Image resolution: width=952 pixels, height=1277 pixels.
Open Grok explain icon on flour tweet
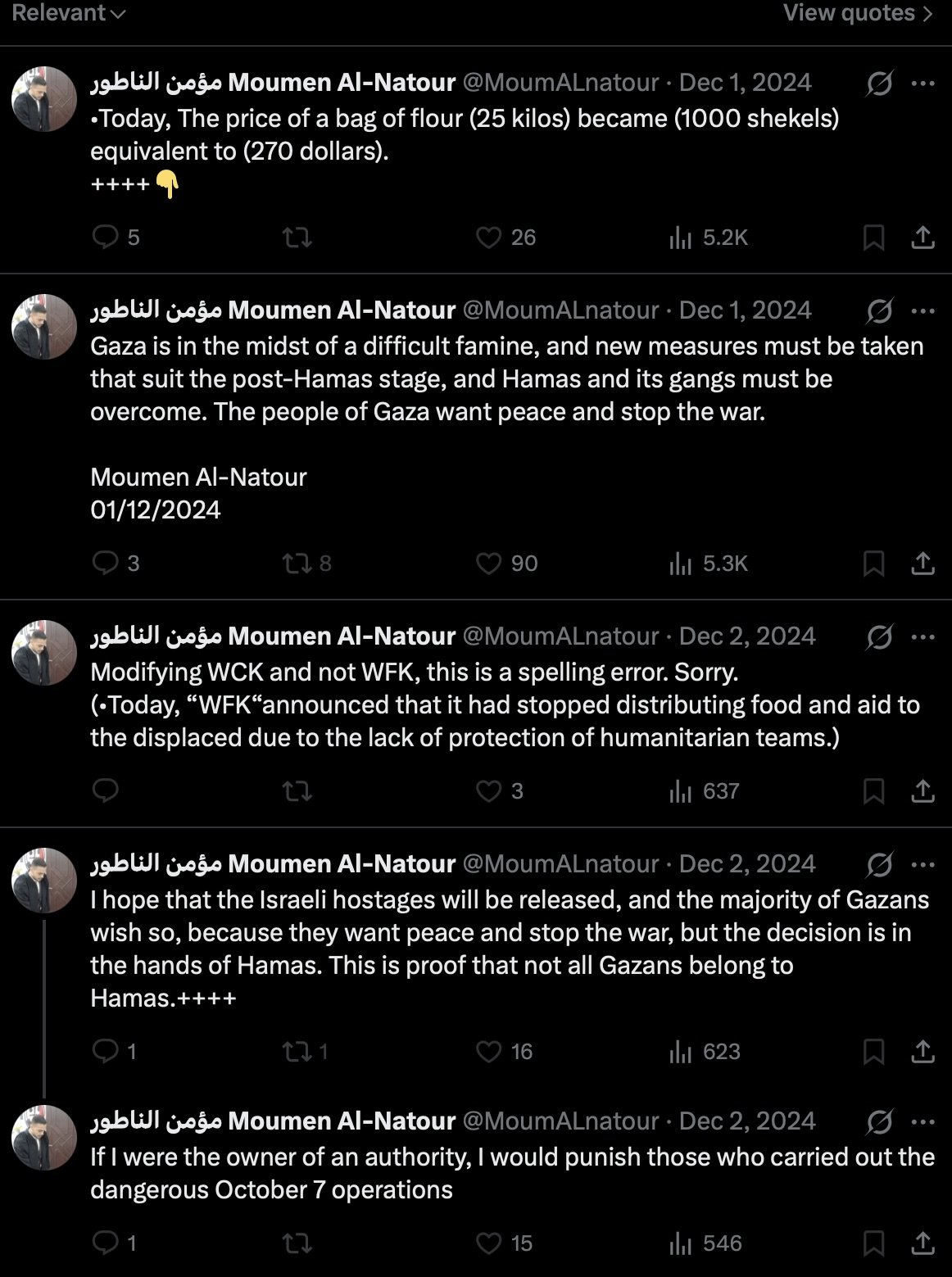click(x=879, y=83)
